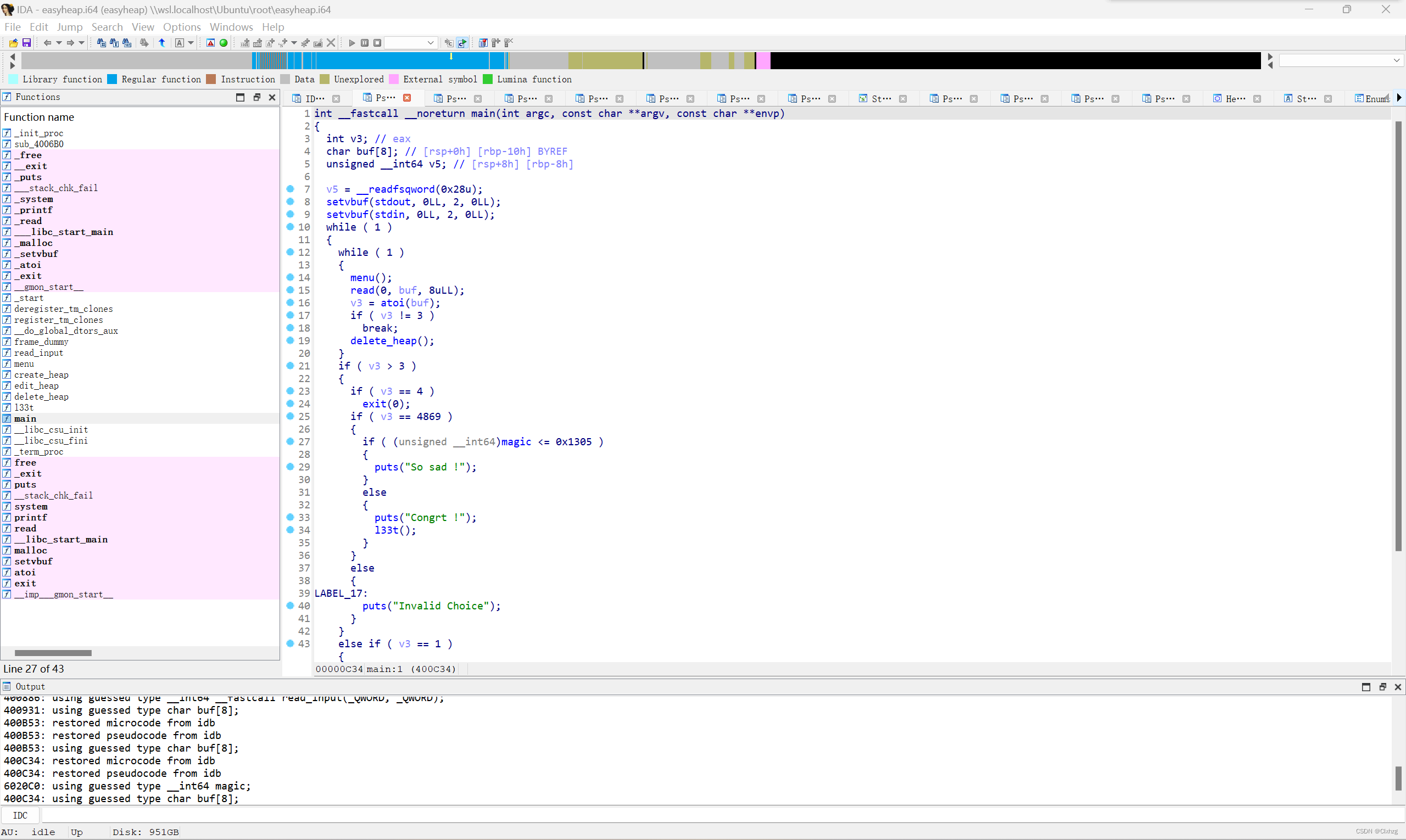Click the pink External symbol segment in navigation band
The height and width of the screenshot is (840, 1406).
[x=763, y=60]
